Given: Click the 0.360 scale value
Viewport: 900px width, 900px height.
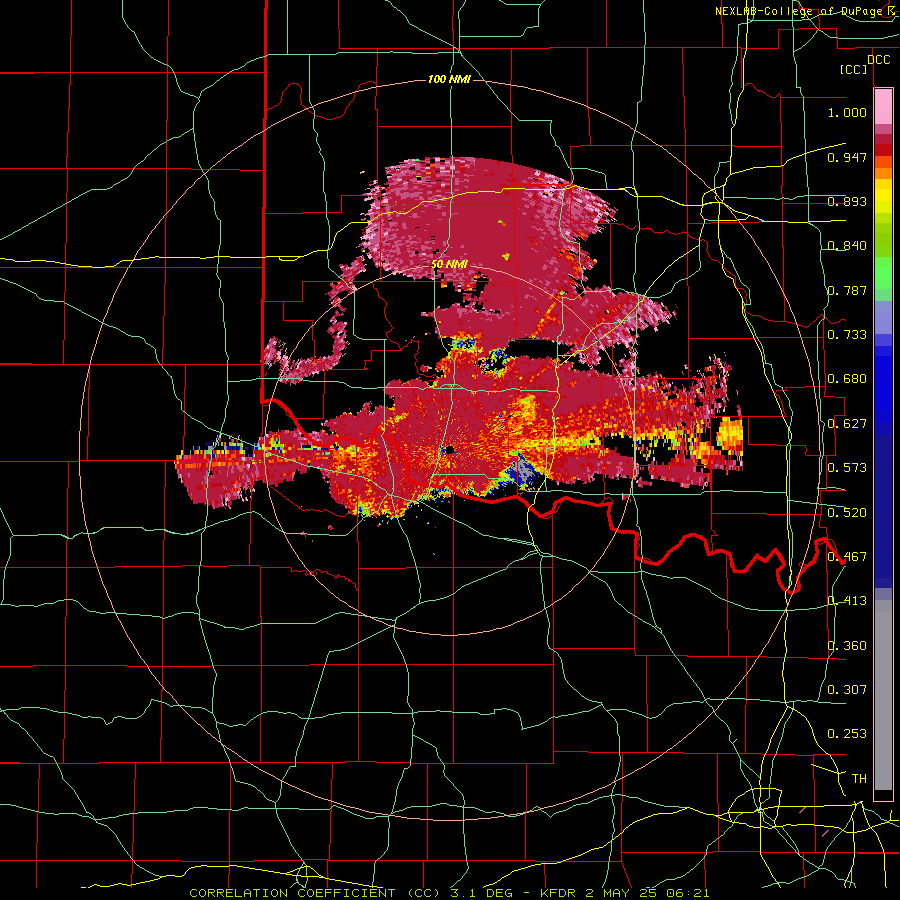Looking at the screenshot, I should tap(847, 646).
